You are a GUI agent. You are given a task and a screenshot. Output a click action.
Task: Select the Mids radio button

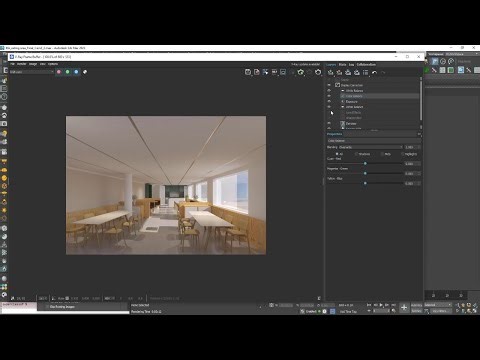point(382,154)
